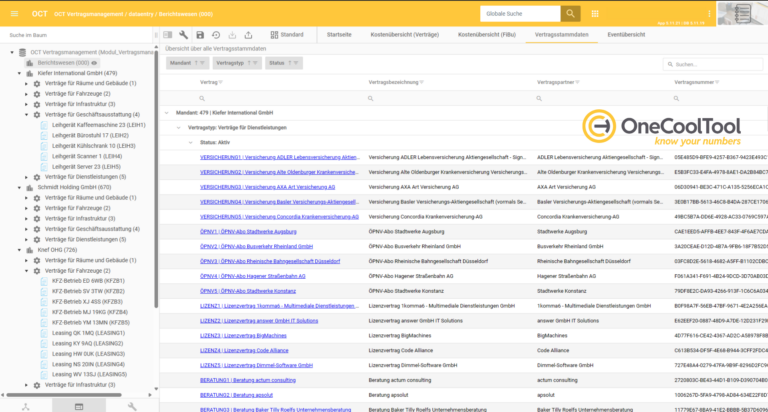
Task: Collapse Kiefer's Verträge für Geschäftsausstattung (4)
Action: coord(26,115)
